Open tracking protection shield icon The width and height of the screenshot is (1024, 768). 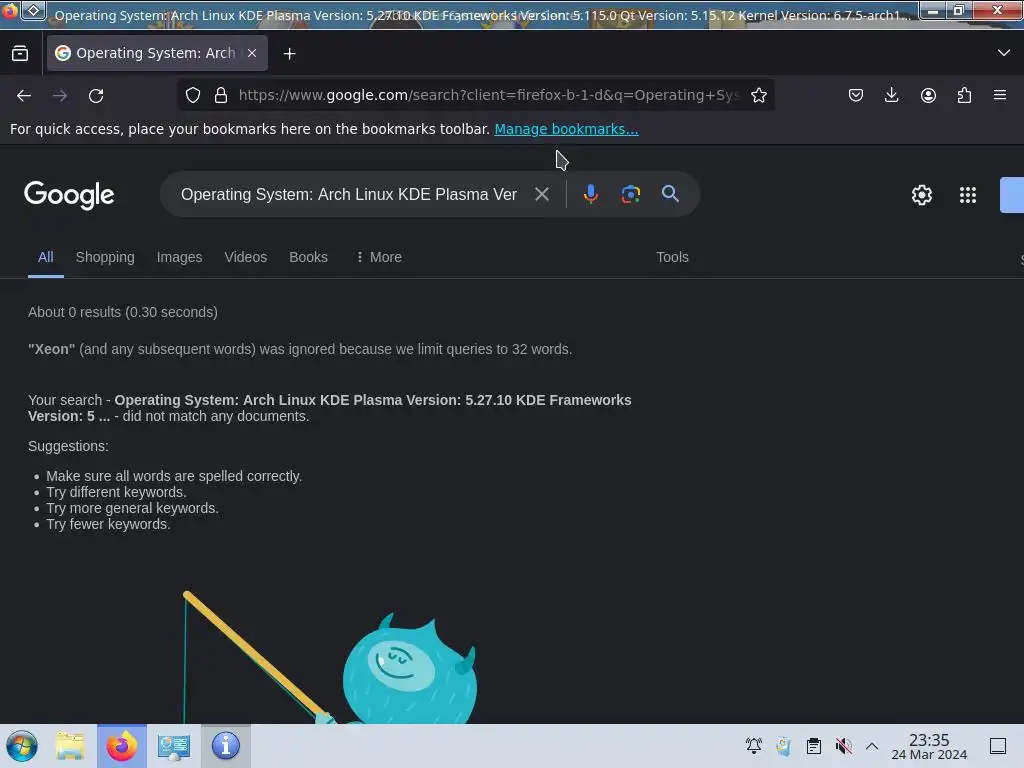click(x=193, y=95)
